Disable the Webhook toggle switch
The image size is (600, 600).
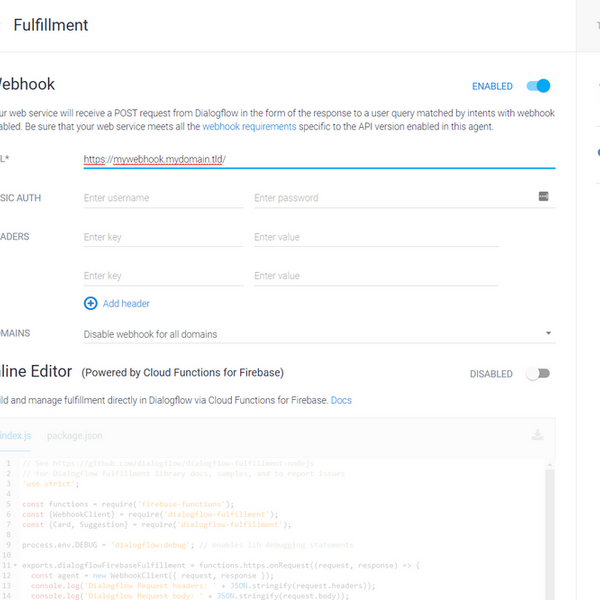pos(538,87)
